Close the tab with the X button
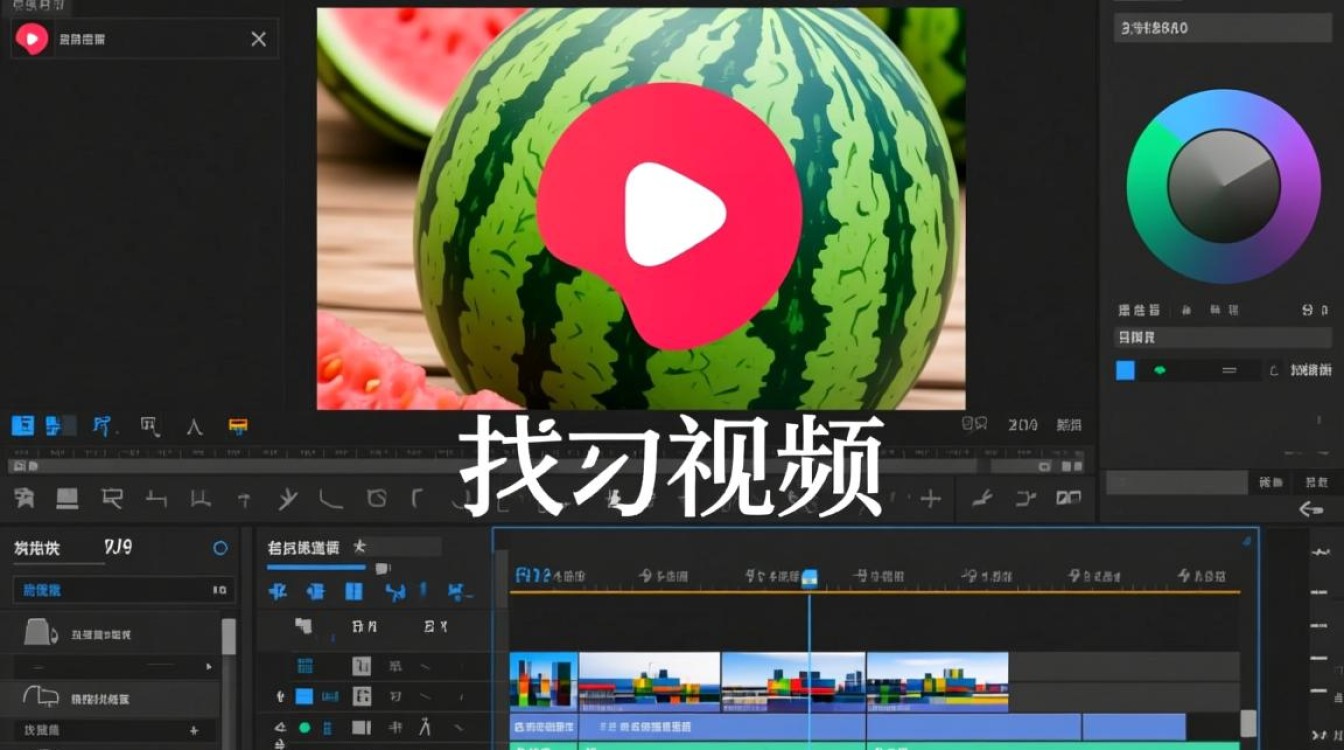Image resolution: width=1344 pixels, height=750 pixels. (258, 39)
